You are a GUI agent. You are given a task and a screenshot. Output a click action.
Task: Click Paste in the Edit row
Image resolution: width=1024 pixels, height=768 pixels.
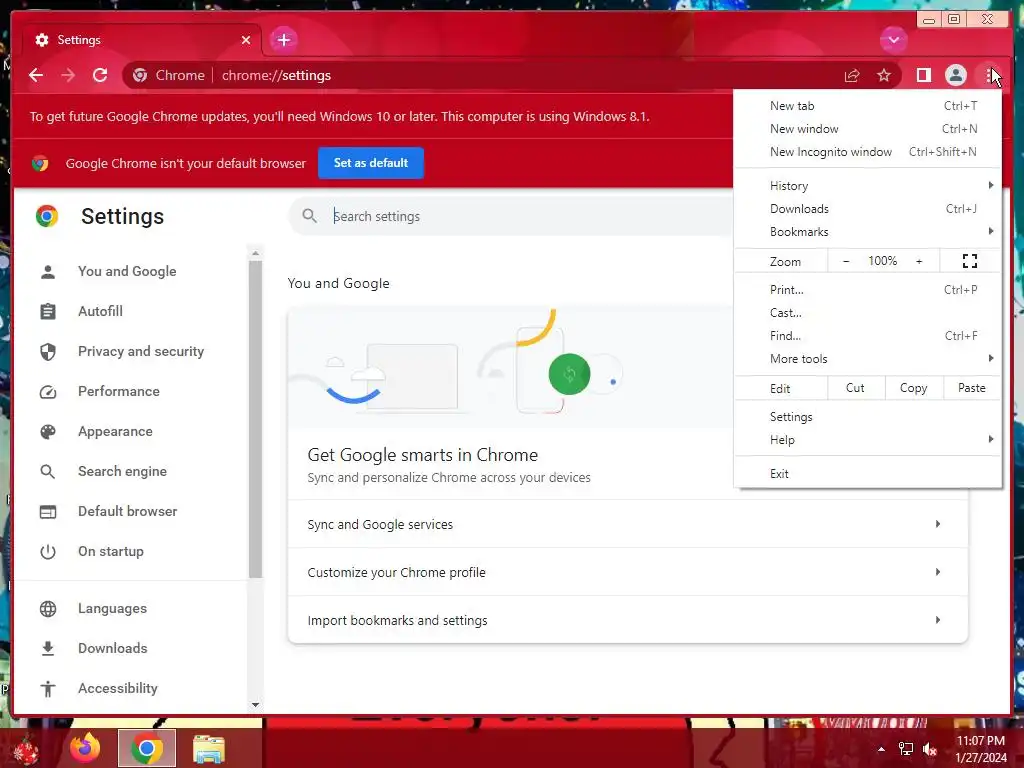[972, 388]
